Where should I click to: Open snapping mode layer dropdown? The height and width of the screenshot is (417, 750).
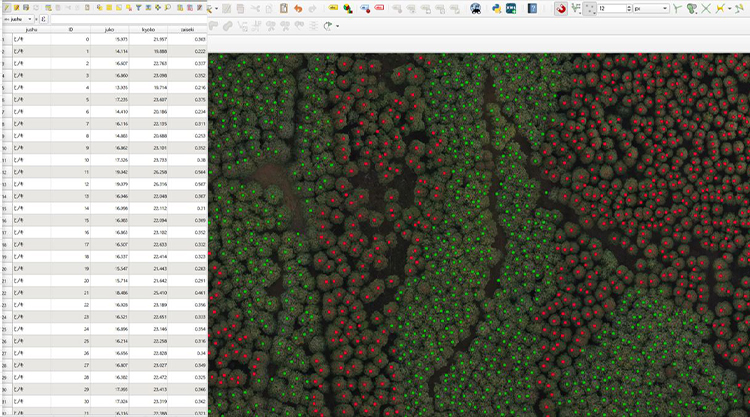[576, 8]
